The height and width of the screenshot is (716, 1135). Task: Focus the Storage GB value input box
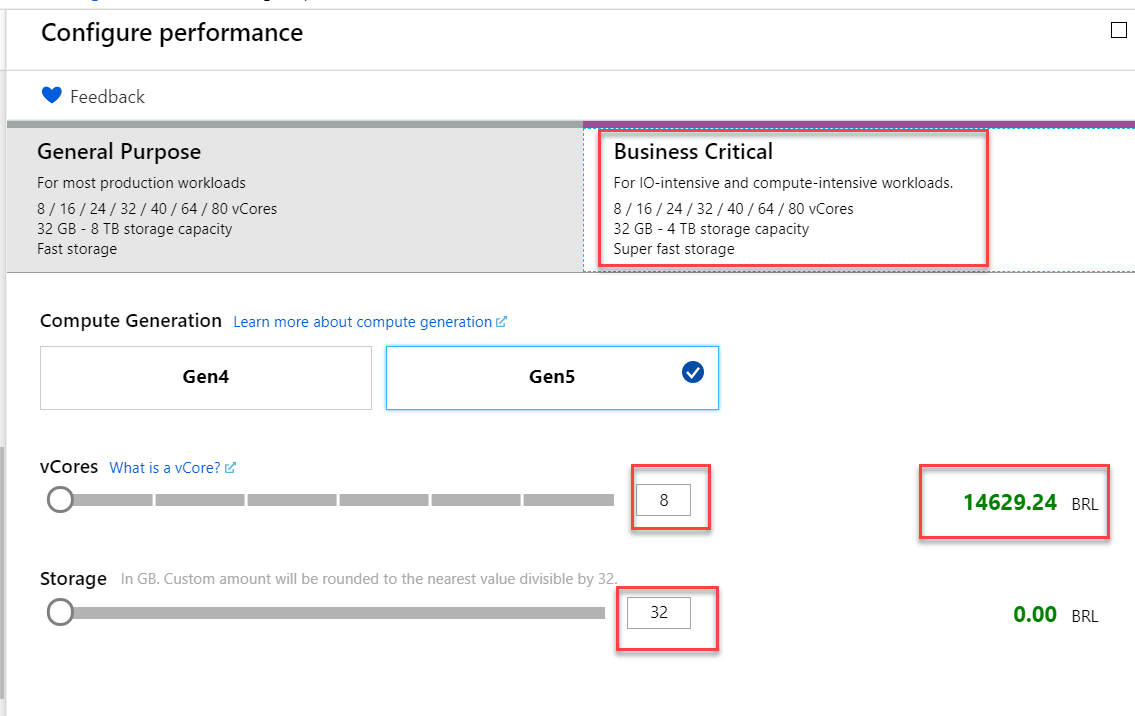pos(659,613)
